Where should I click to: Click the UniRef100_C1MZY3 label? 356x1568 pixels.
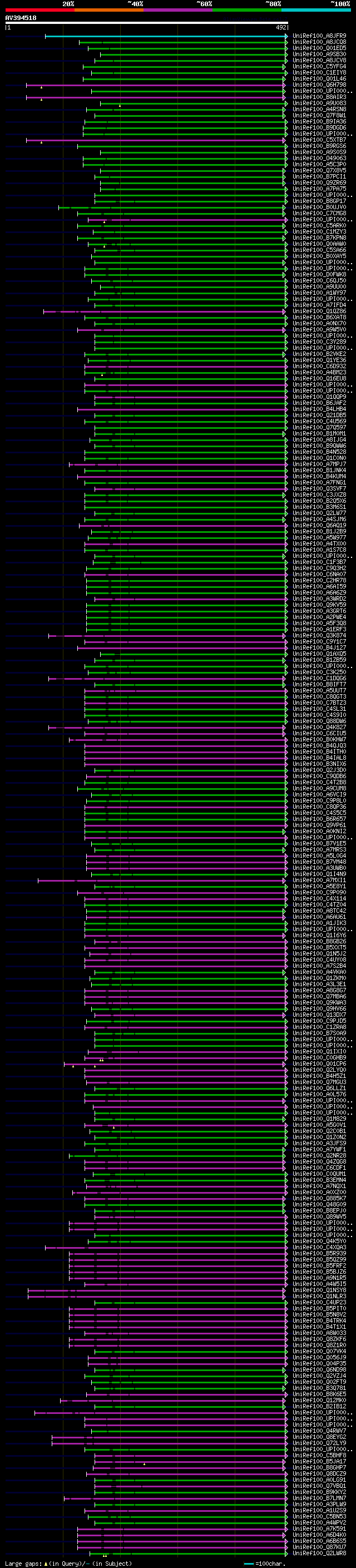click(x=319, y=232)
